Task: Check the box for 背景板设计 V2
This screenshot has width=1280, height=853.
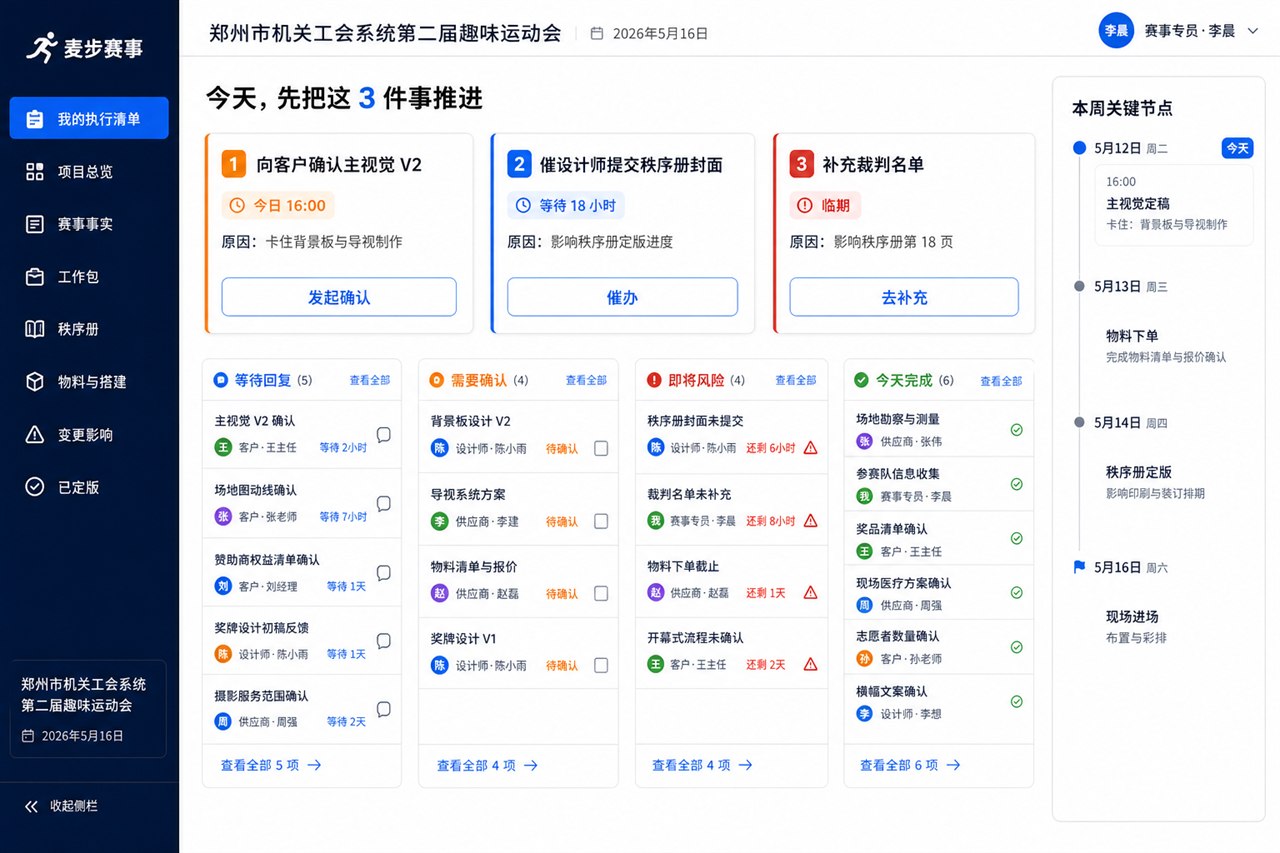Action: [601, 449]
